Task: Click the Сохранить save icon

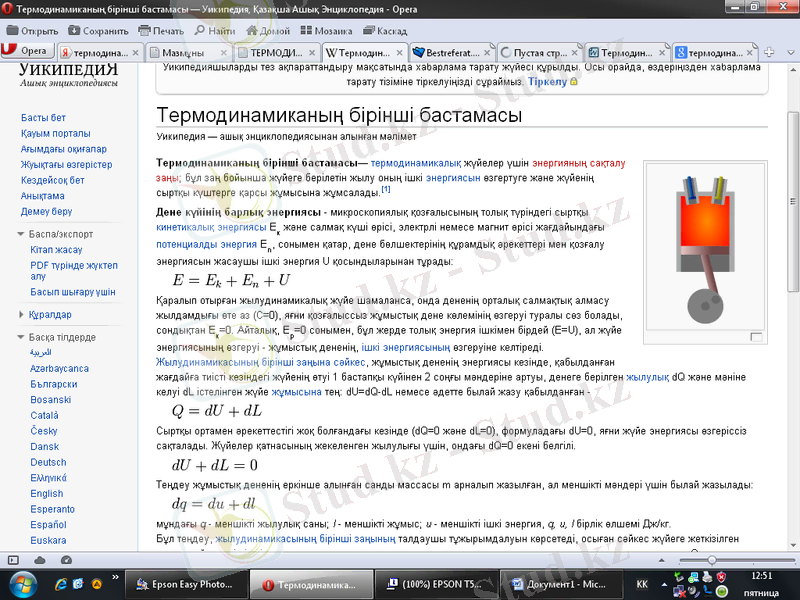Action: click(x=74, y=30)
